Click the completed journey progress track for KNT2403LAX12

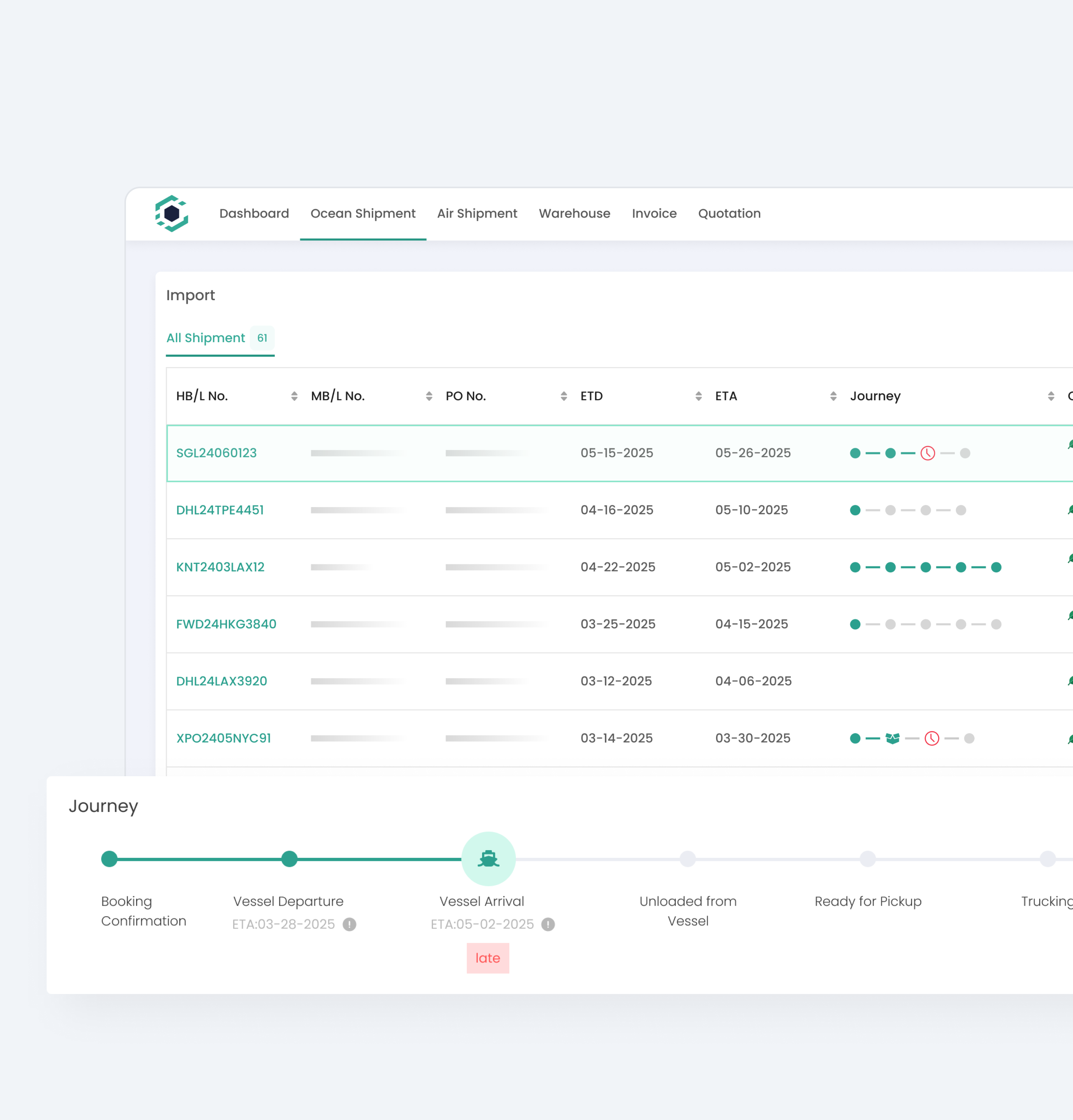point(926,567)
